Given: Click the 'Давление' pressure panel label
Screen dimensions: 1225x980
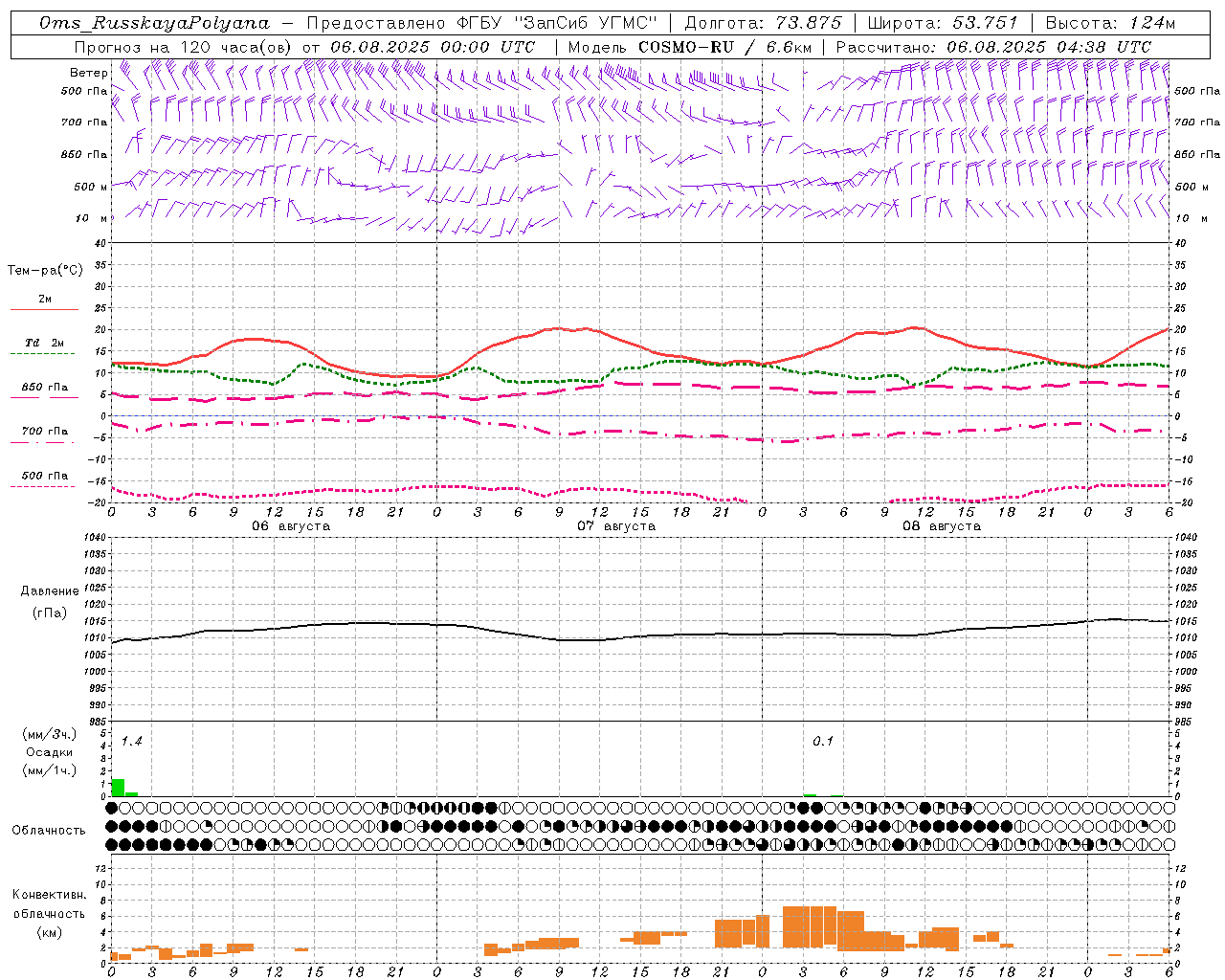Looking at the screenshot, I should (x=50, y=591).
